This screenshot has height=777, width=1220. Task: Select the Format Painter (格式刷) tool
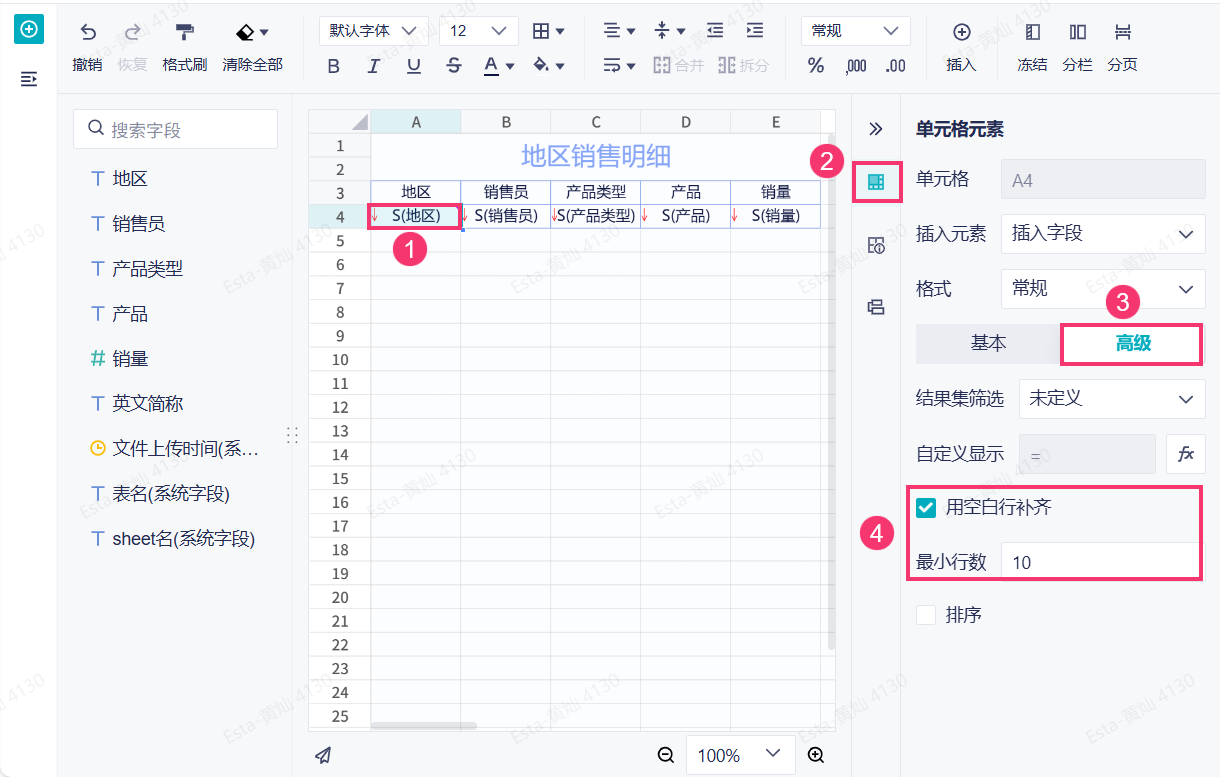tap(185, 48)
